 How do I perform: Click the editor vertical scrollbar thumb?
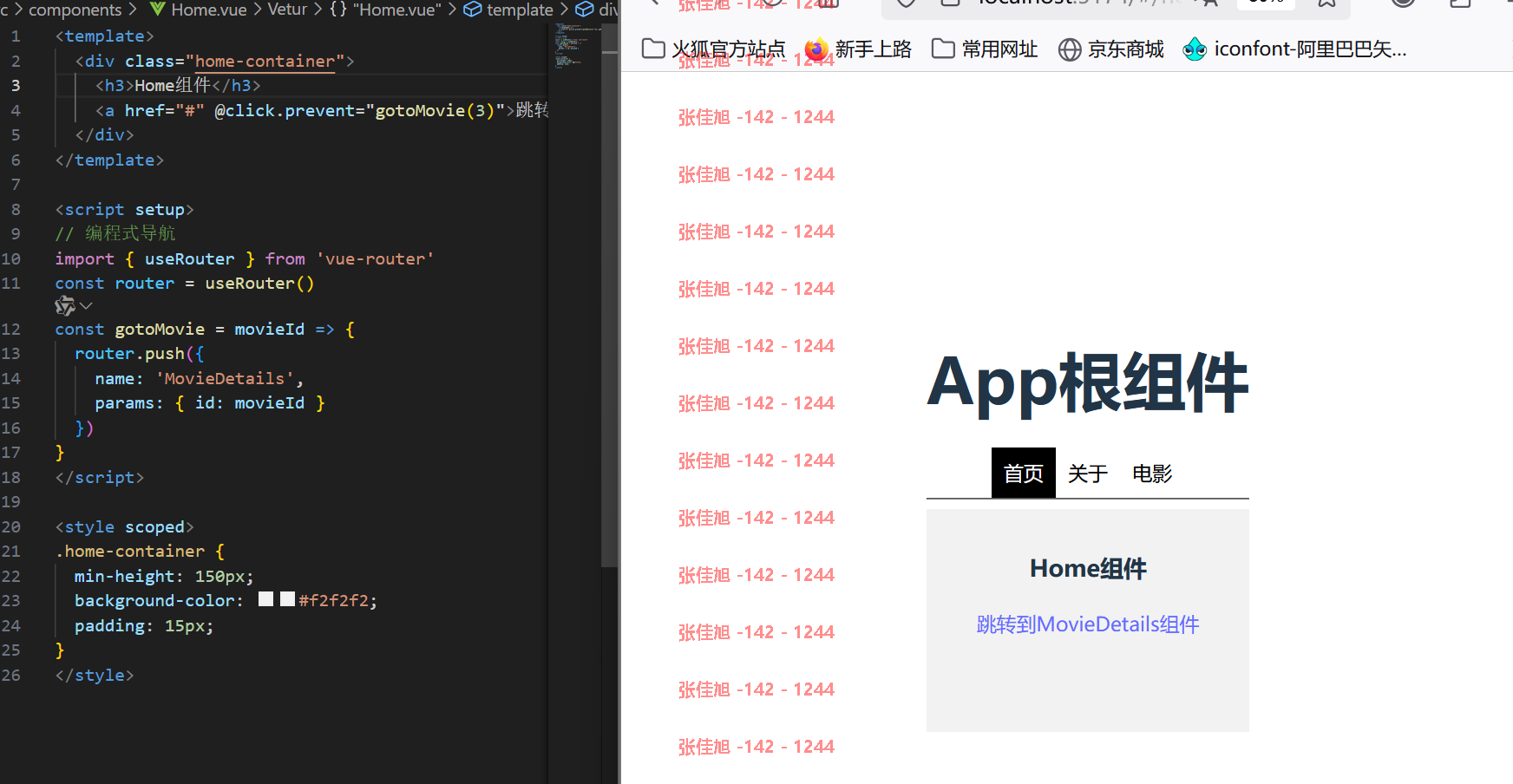click(609, 295)
